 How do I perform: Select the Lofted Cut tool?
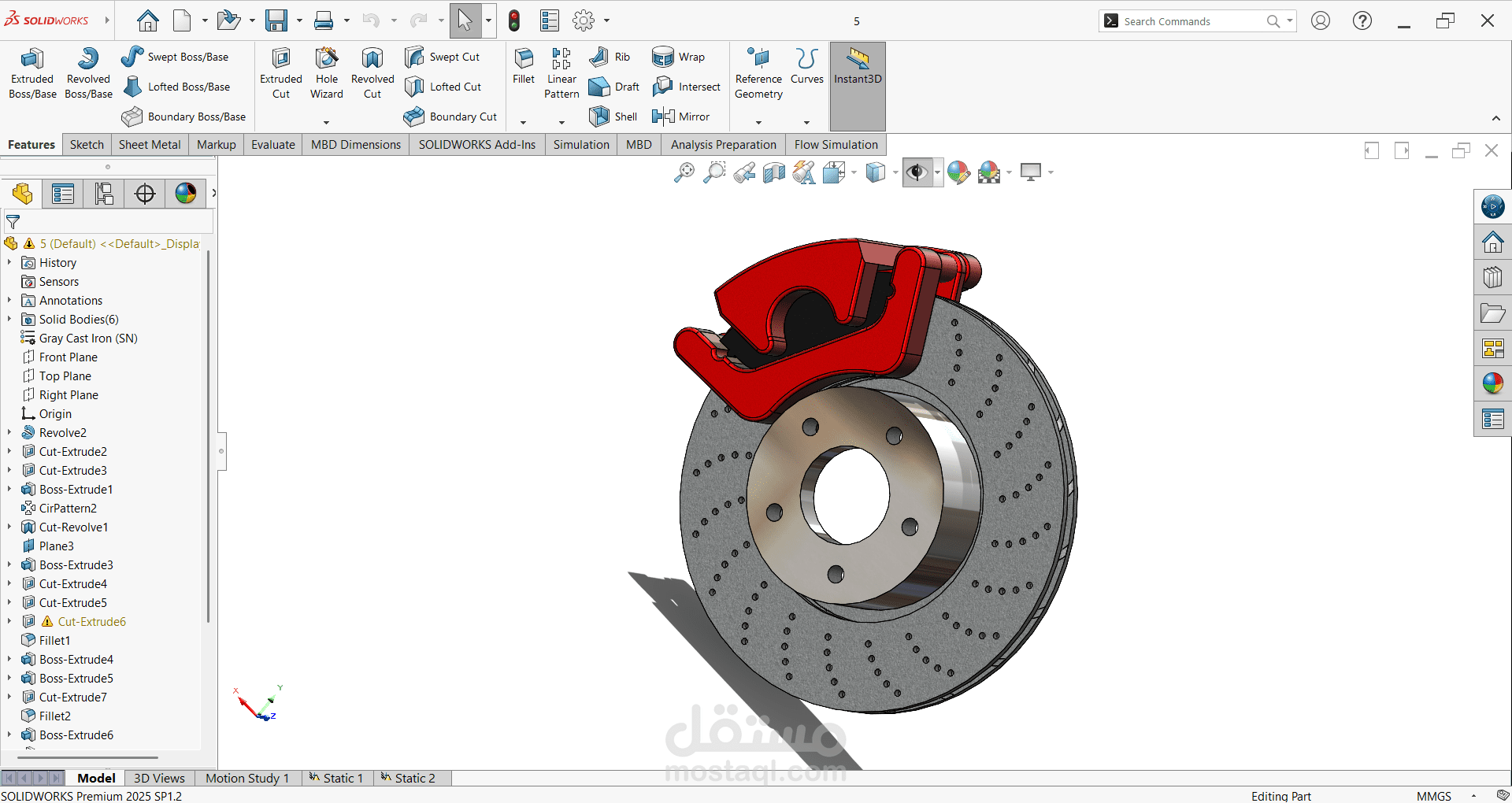coord(443,87)
